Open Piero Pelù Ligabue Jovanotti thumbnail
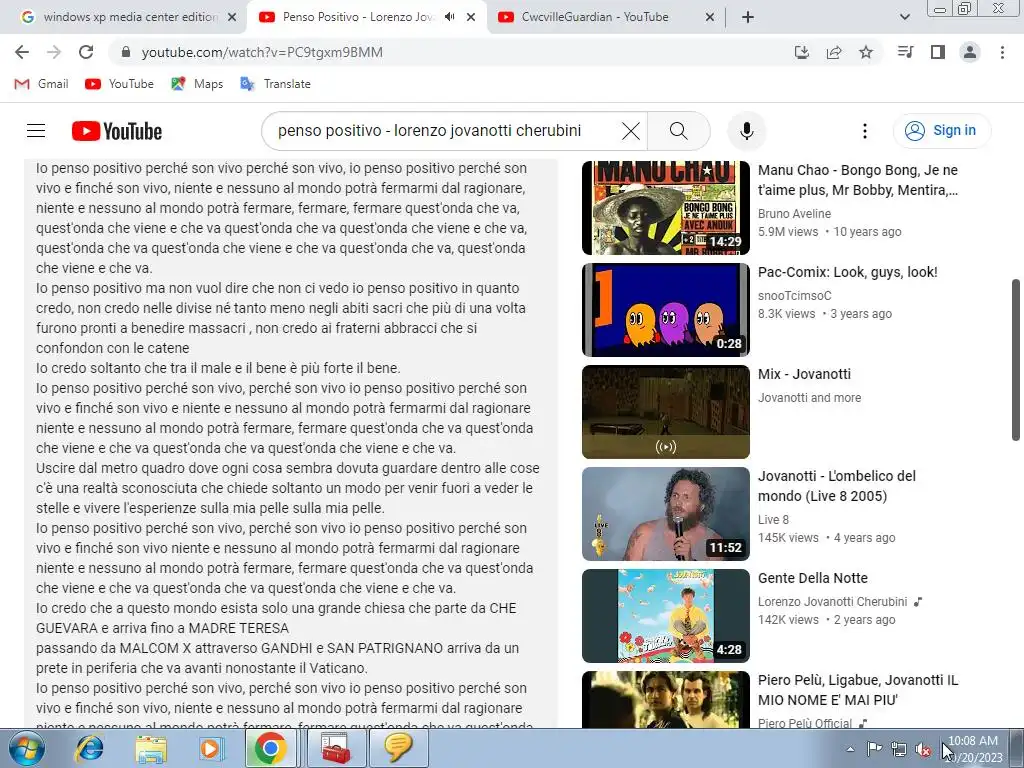 pyautogui.click(x=665, y=699)
